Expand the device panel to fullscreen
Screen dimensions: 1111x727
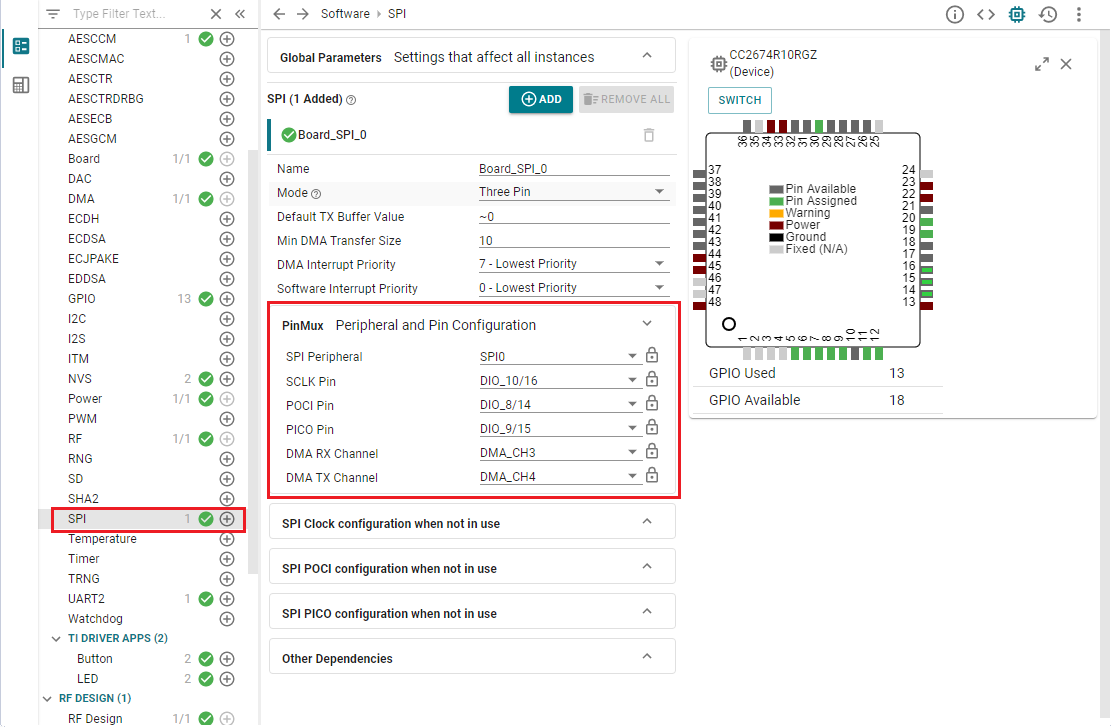click(1042, 64)
